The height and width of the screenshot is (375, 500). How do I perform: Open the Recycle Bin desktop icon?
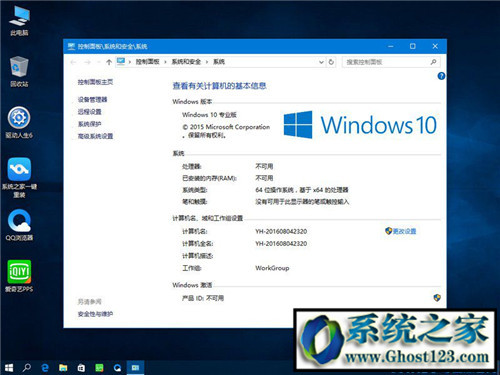point(19,71)
